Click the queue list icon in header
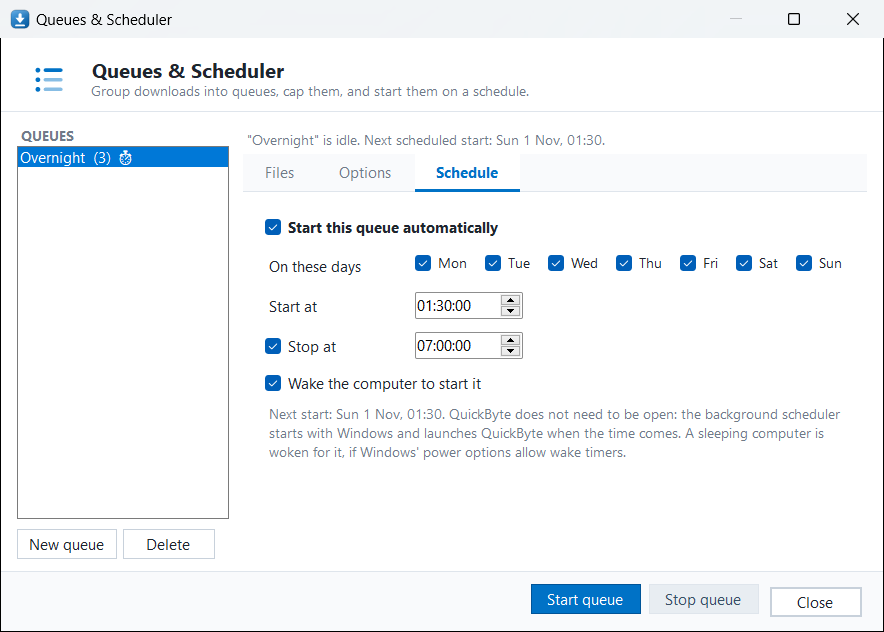The height and width of the screenshot is (632, 884). 49,79
